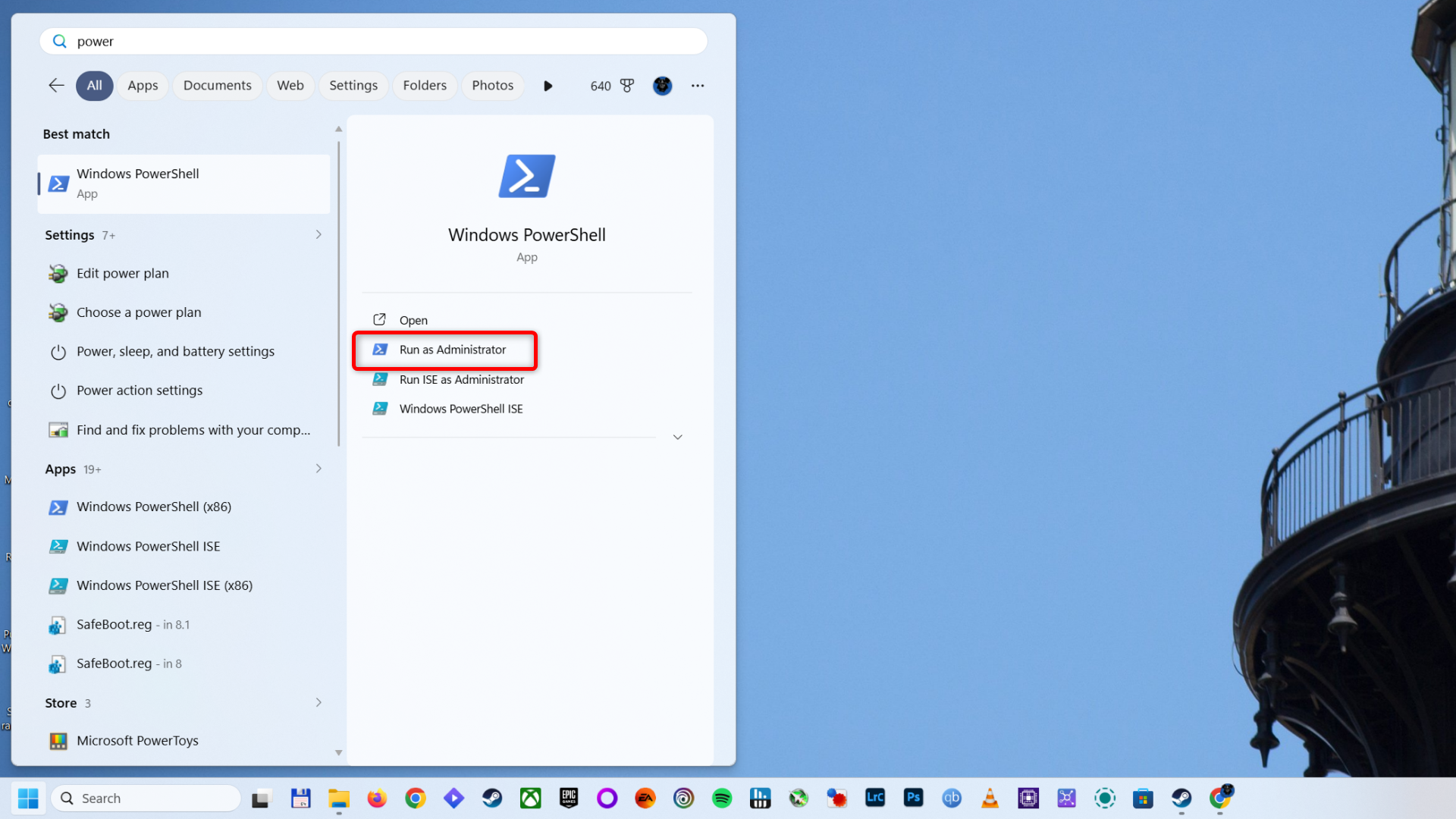The height and width of the screenshot is (819, 1456).
Task: Open File Explorer from the taskbar
Action: pos(338,798)
